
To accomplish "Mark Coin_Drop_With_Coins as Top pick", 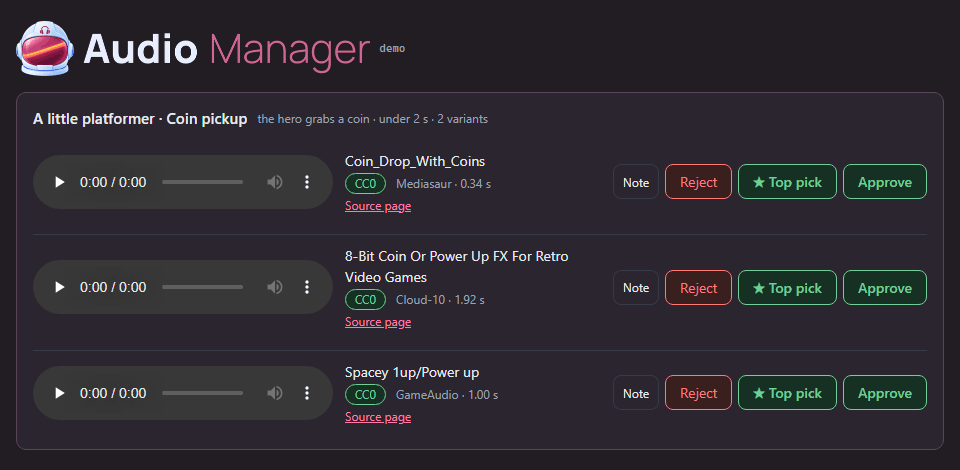I will (x=787, y=182).
